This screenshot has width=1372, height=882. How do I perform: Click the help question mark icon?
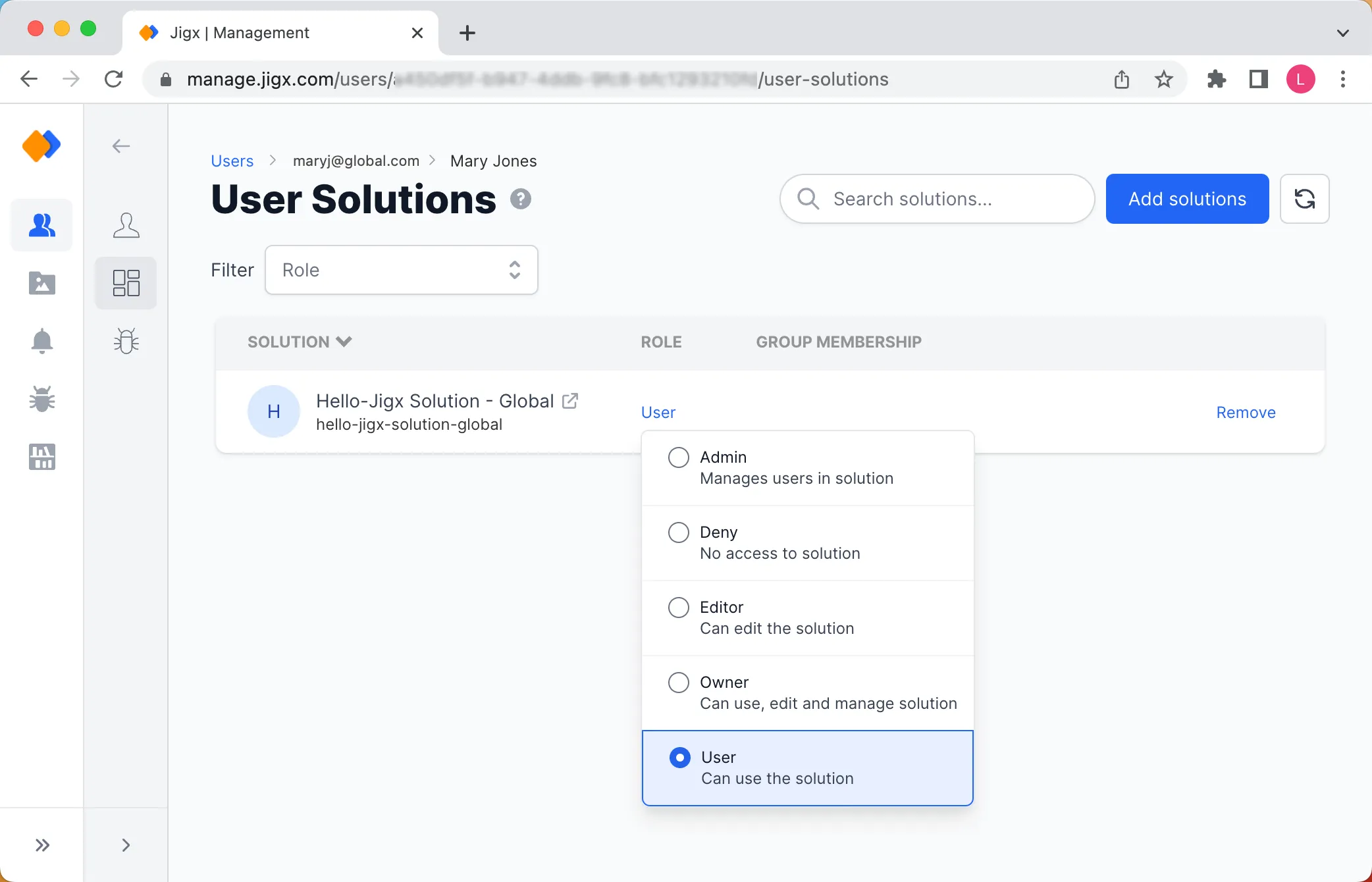click(x=520, y=199)
